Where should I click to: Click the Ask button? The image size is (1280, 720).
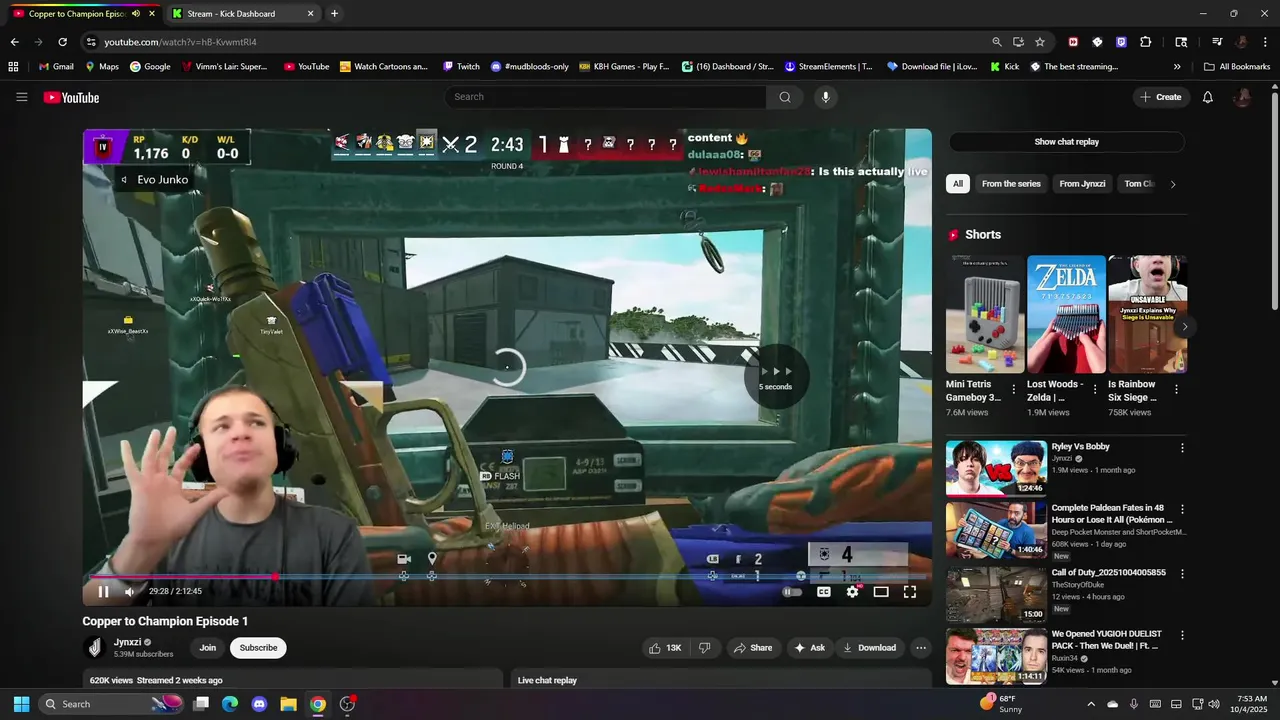point(809,648)
